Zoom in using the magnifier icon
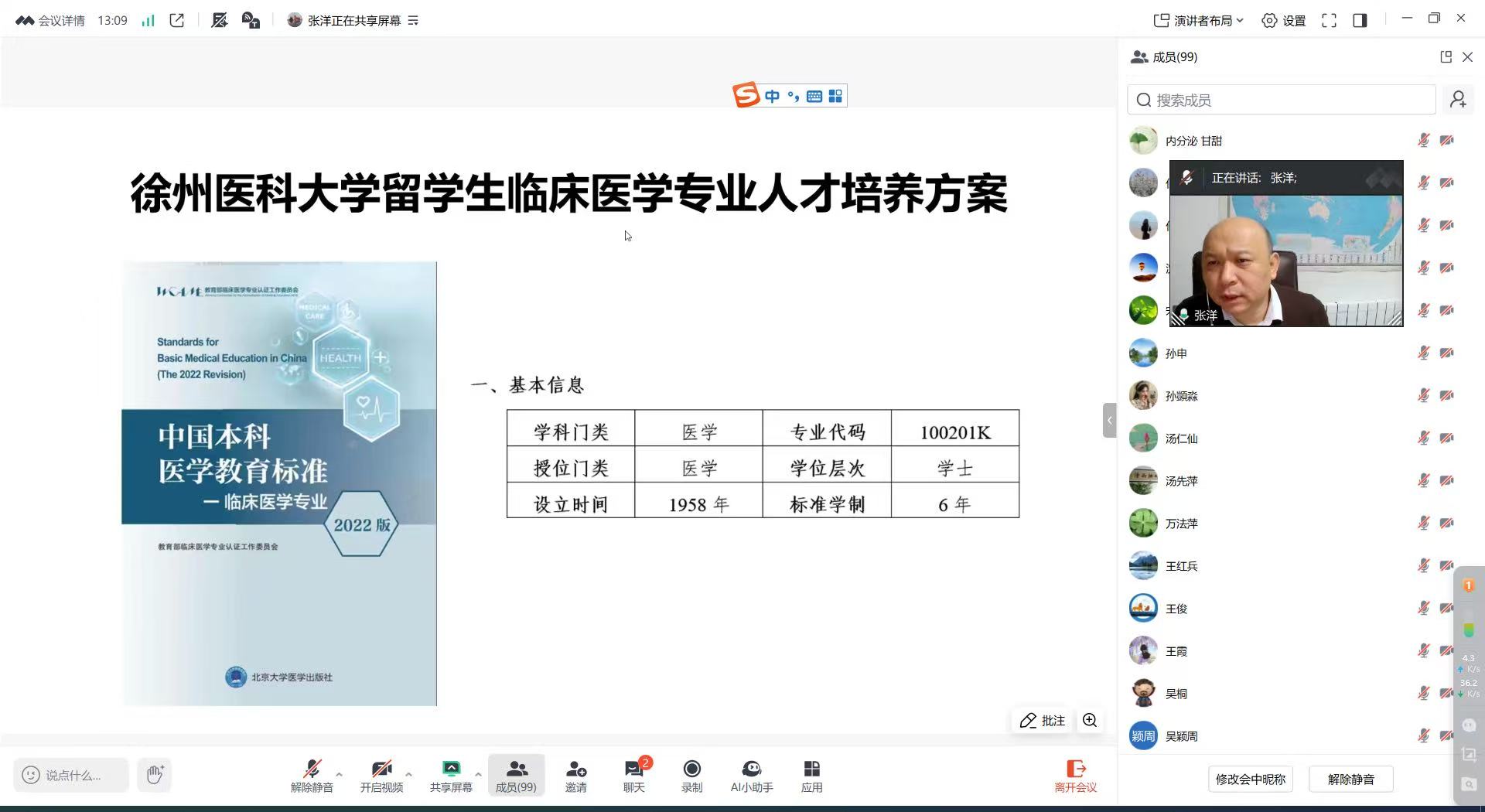Image resolution: width=1485 pixels, height=812 pixels. [1090, 720]
